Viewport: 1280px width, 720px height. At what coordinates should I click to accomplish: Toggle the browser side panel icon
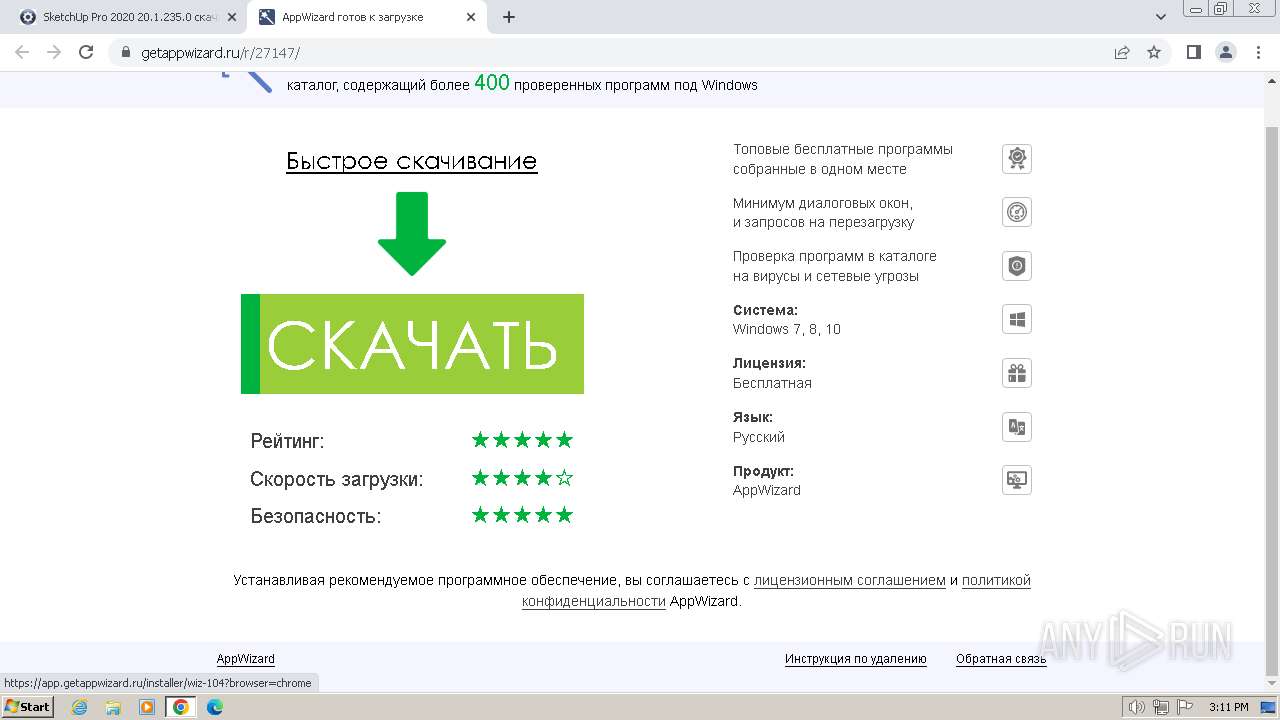coord(1193,53)
